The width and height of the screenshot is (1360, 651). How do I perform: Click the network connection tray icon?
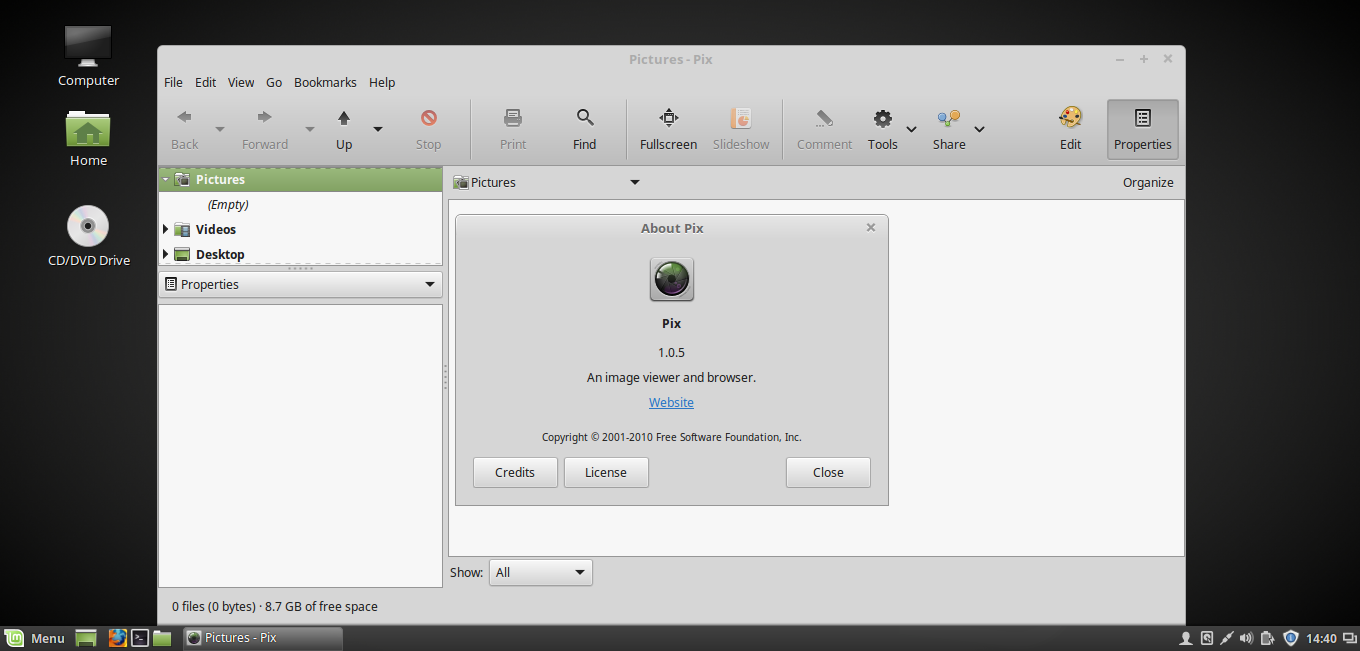(x=1226, y=638)
